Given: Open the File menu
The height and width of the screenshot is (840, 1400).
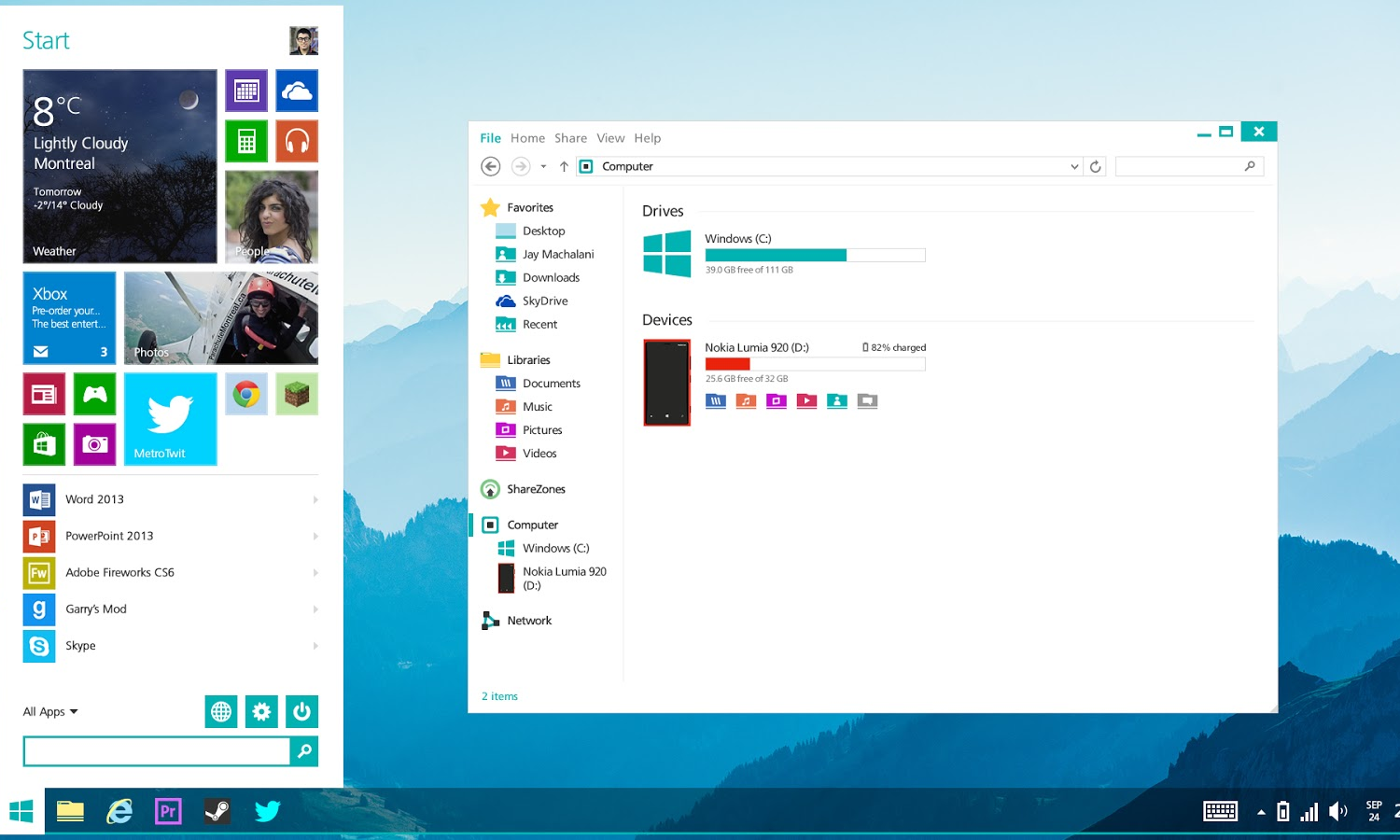Looking at the screenshot, I should tap(490, 138).
